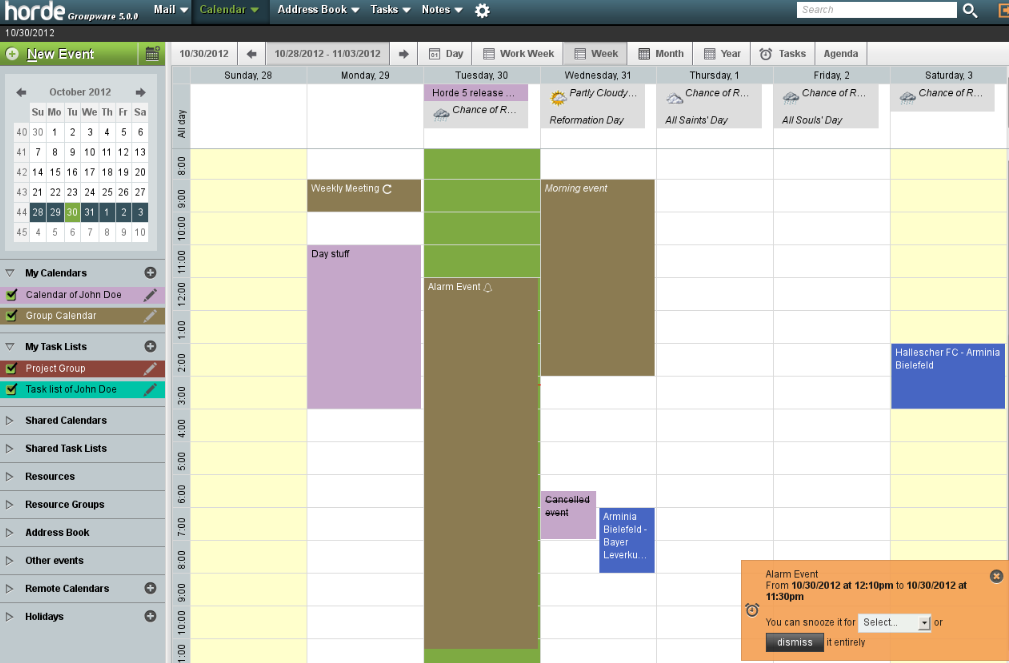
Task: Toggle Project Group task list checkbox
Action: [11, 369]
